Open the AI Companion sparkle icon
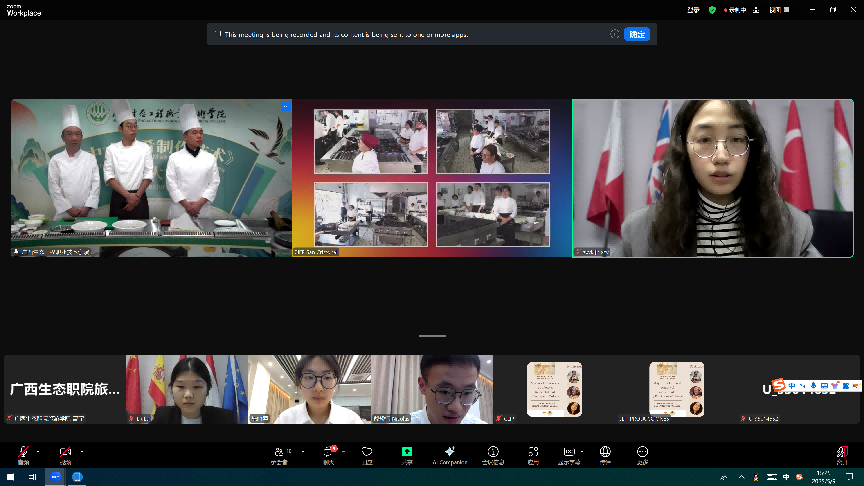The image size is (864, 486). tap(450, 451)
